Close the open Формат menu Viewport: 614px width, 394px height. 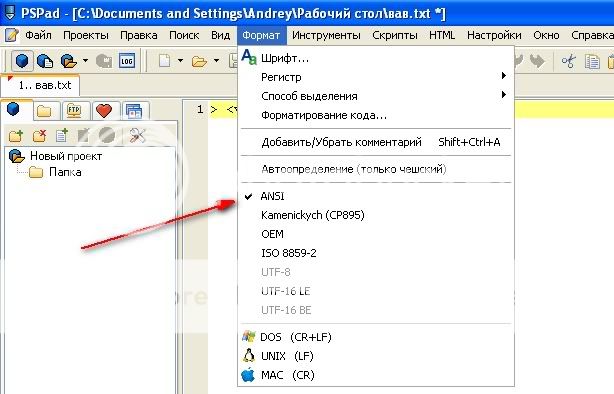tap(261, 35)
